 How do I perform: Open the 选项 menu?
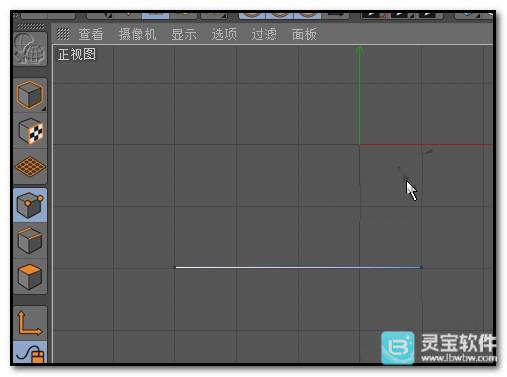(x=224, y=34)
